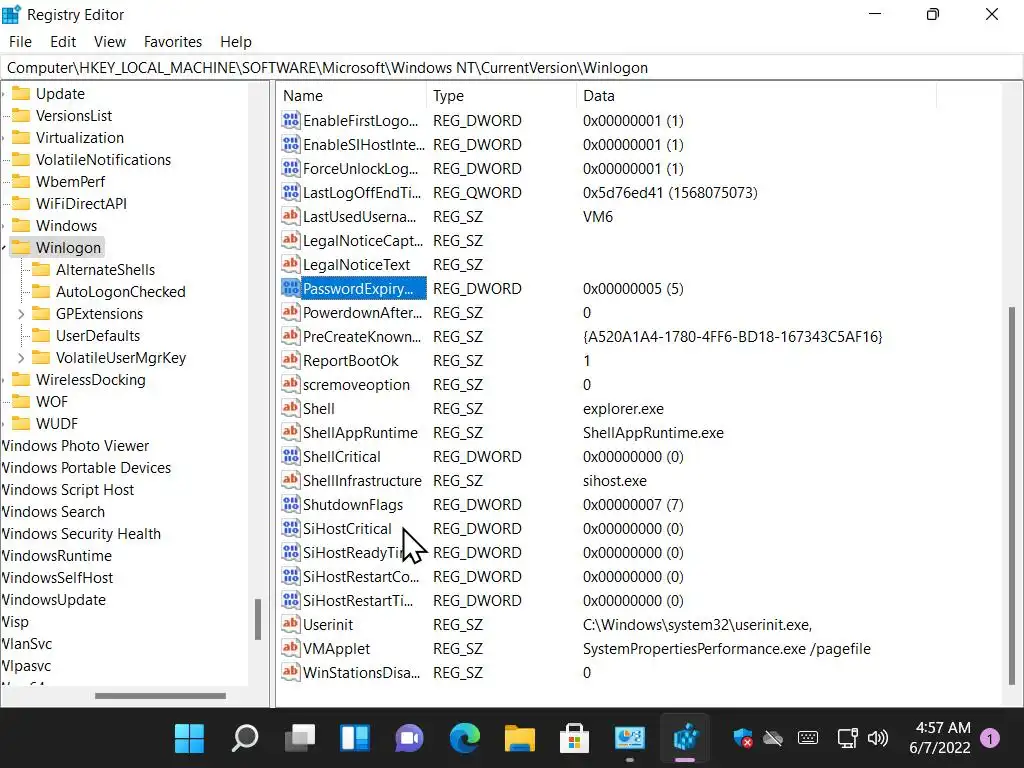The width and height of the screenshot is (1024, 768).
Task: Click the DWORD icon of EnableFirstLogo value
Action: pos(291,120)
